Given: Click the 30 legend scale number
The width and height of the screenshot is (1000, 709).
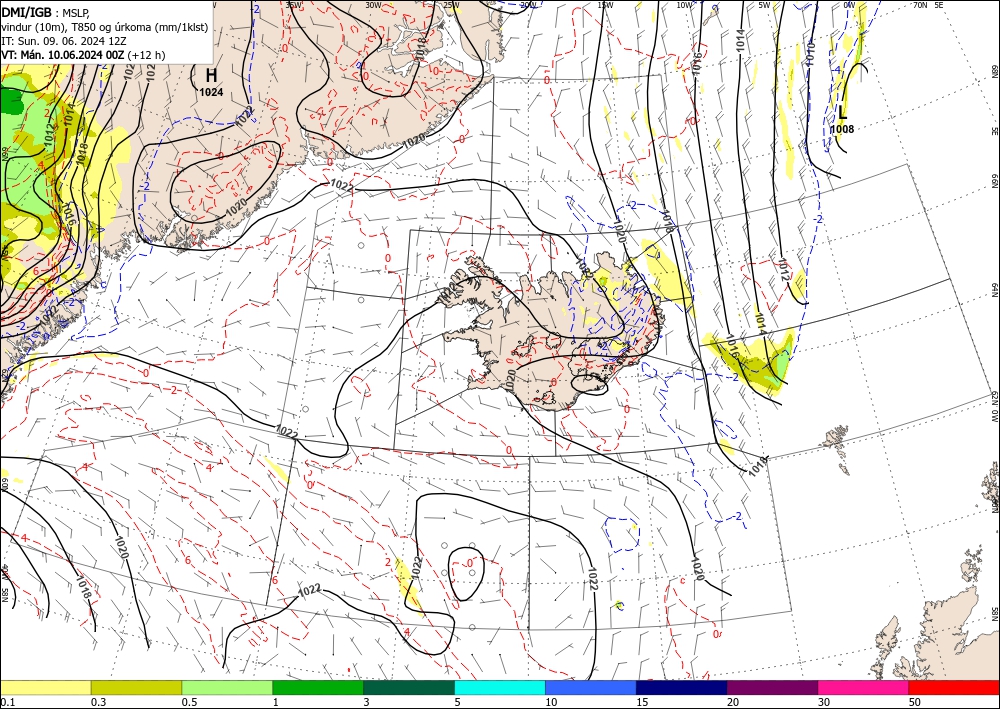Looking at the screenshot, I should point(825,702).
